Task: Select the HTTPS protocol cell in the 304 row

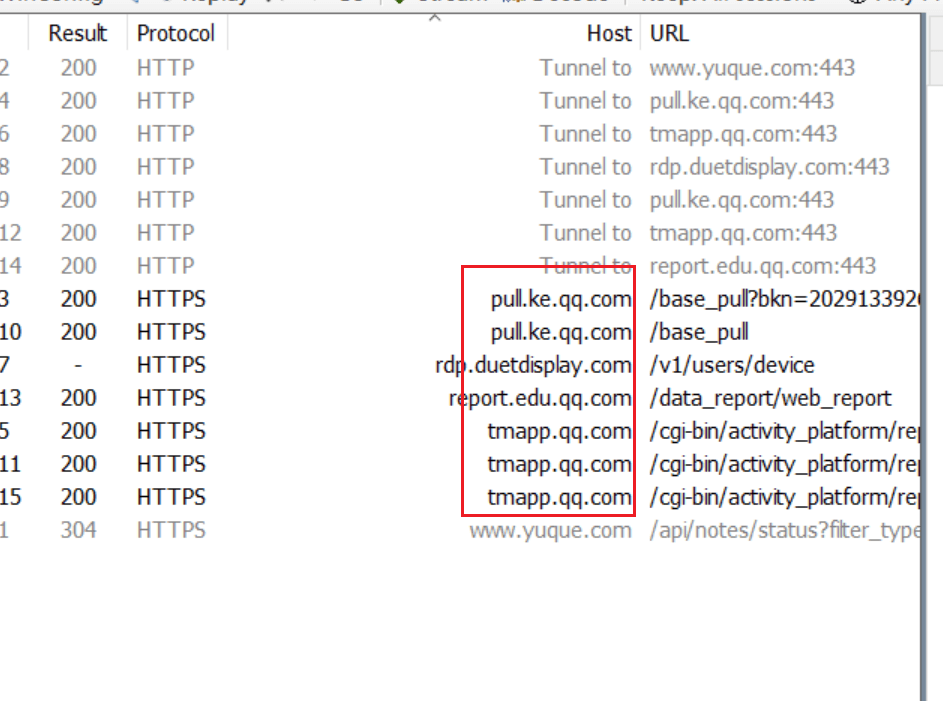Action: pos(171,531)
